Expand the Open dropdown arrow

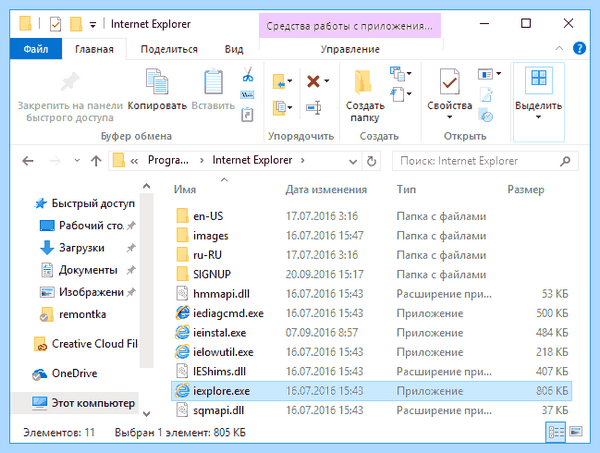[498, 73]
